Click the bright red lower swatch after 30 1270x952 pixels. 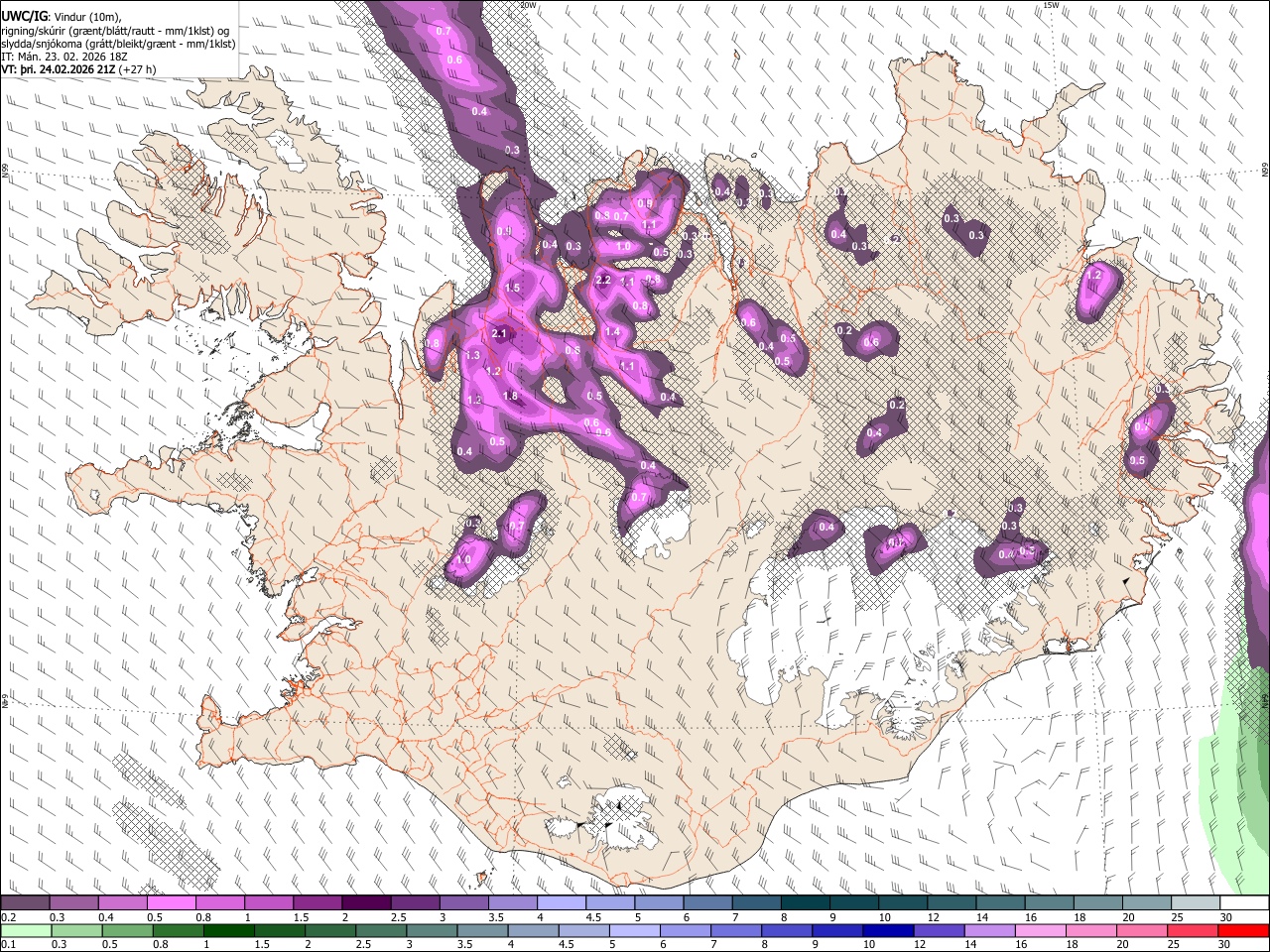(1243, 930)
